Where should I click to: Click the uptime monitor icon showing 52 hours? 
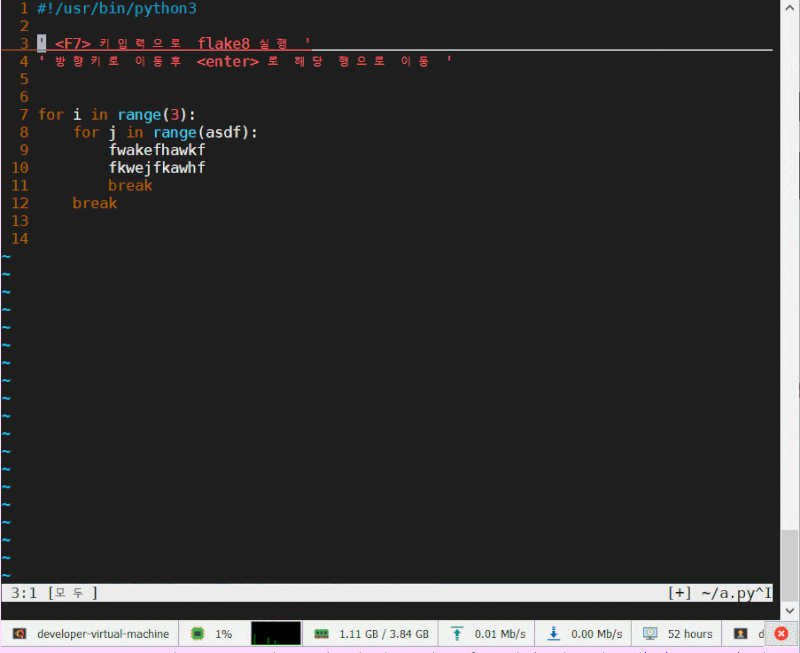[652, 633]
